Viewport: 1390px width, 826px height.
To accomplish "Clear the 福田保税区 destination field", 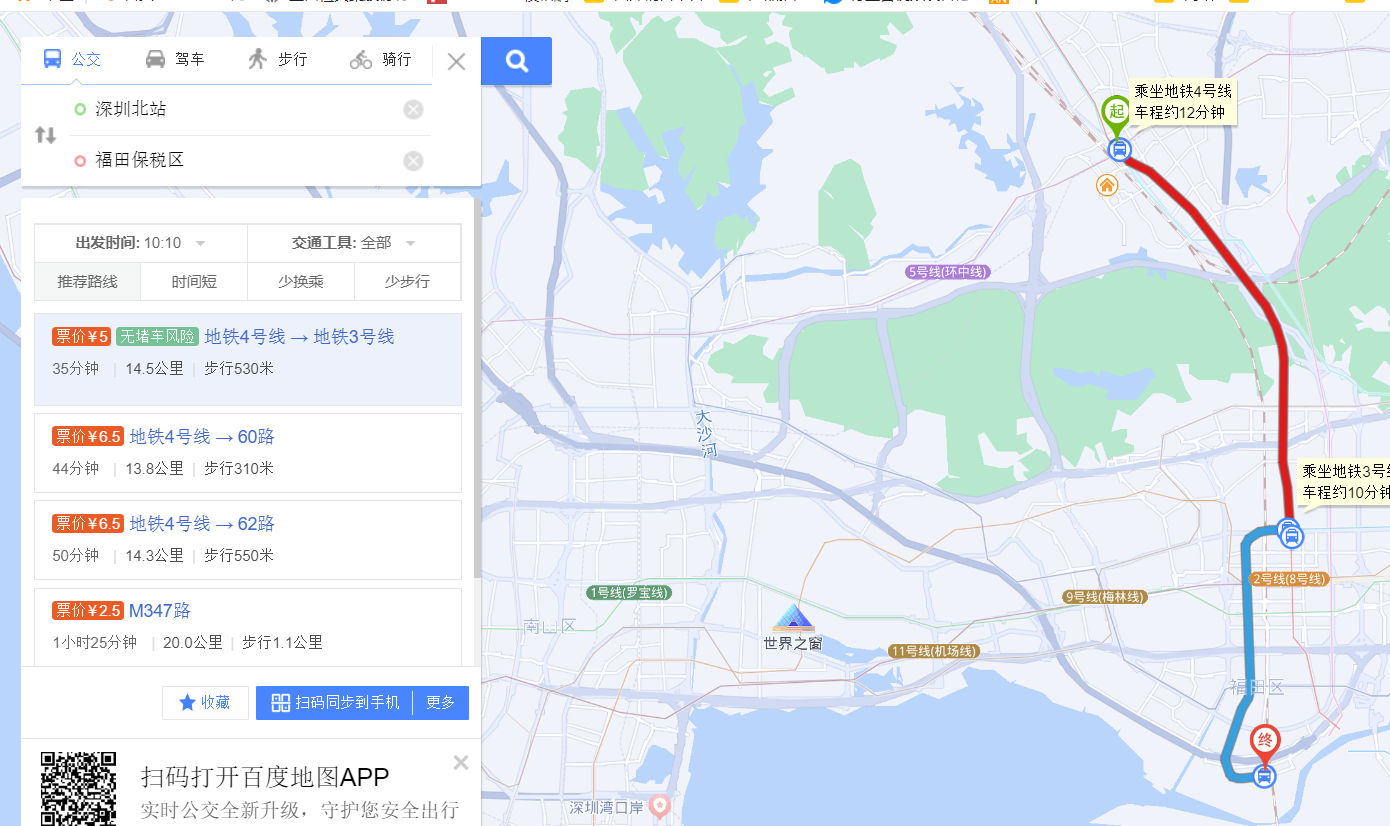I will point(413,161).
